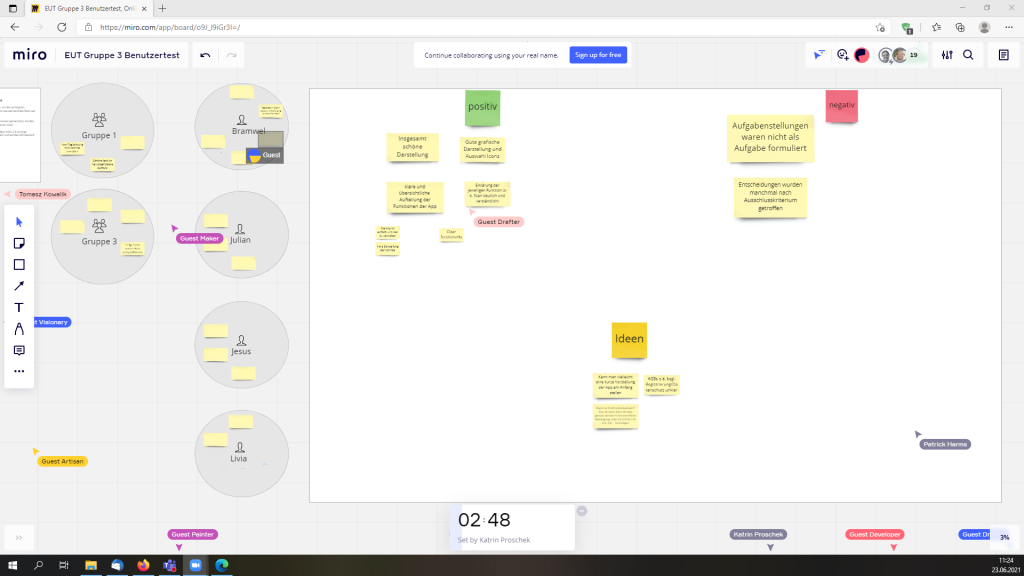Select the shape rectangle tool

[19, 265]
